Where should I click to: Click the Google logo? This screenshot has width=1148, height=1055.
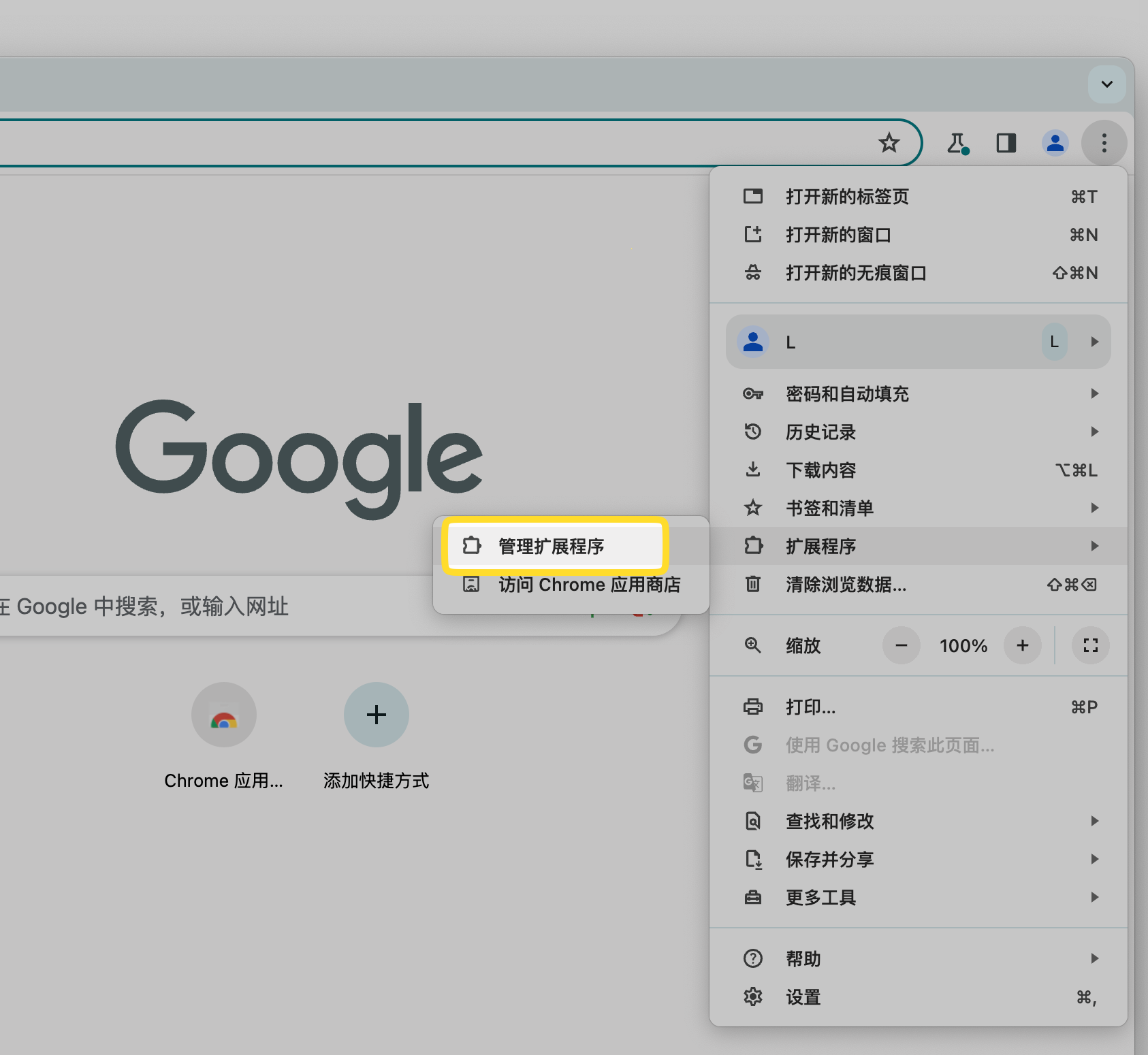pyautogui.click(x=299, y=459)
